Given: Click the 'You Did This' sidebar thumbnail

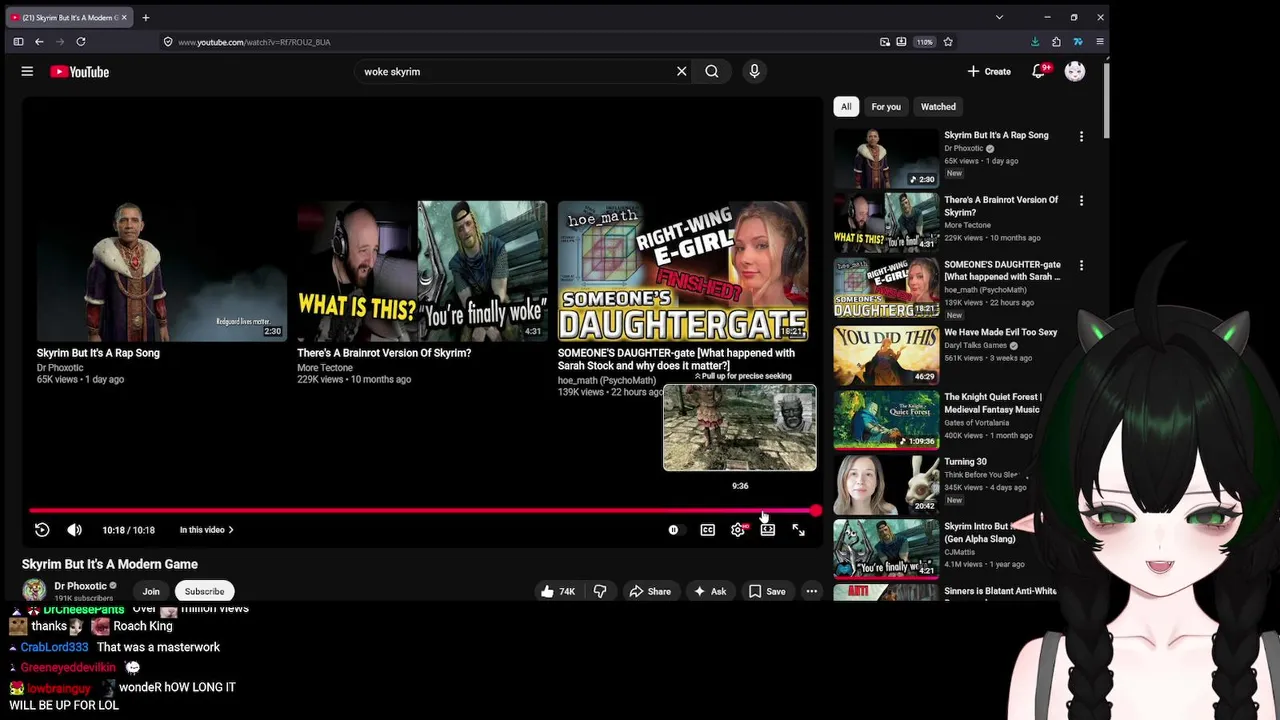Looking at the screenshot, I should point(886,354).
